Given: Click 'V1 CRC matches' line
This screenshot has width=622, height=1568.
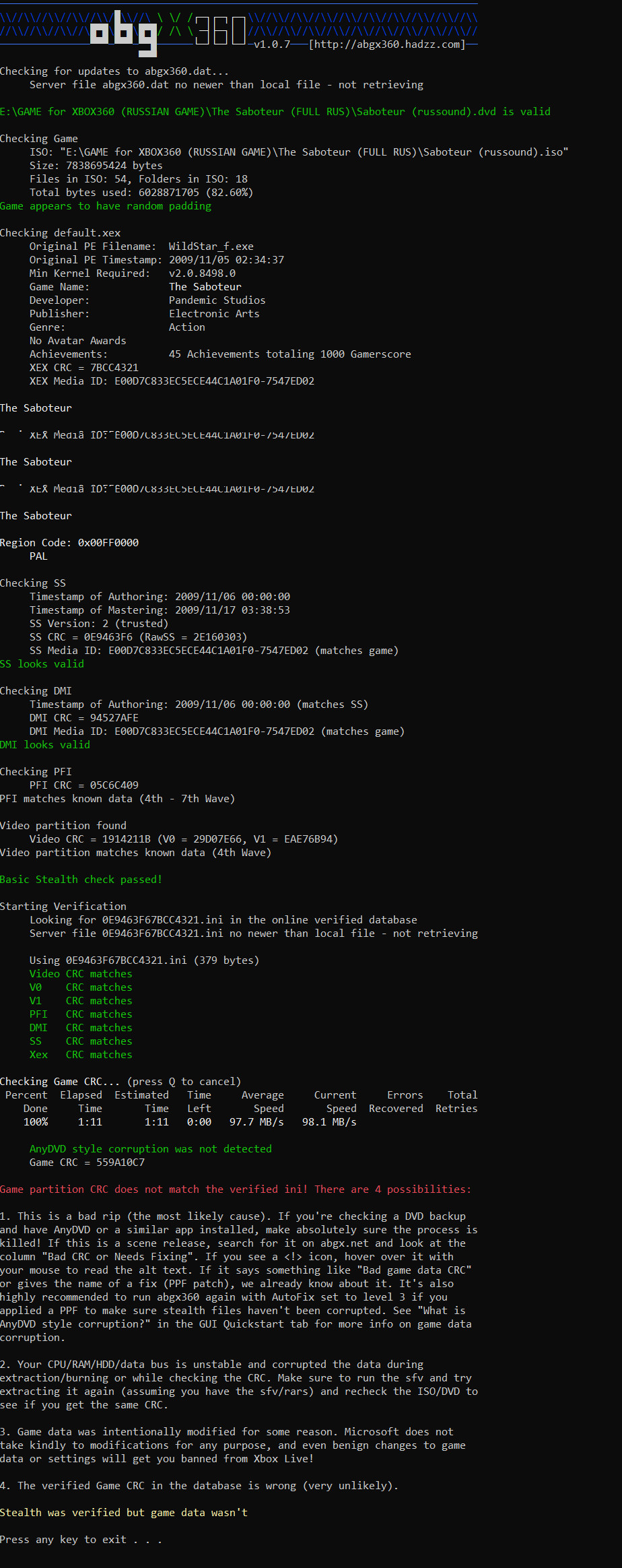Looking at the screenshot, I should tap(81, 1001).
